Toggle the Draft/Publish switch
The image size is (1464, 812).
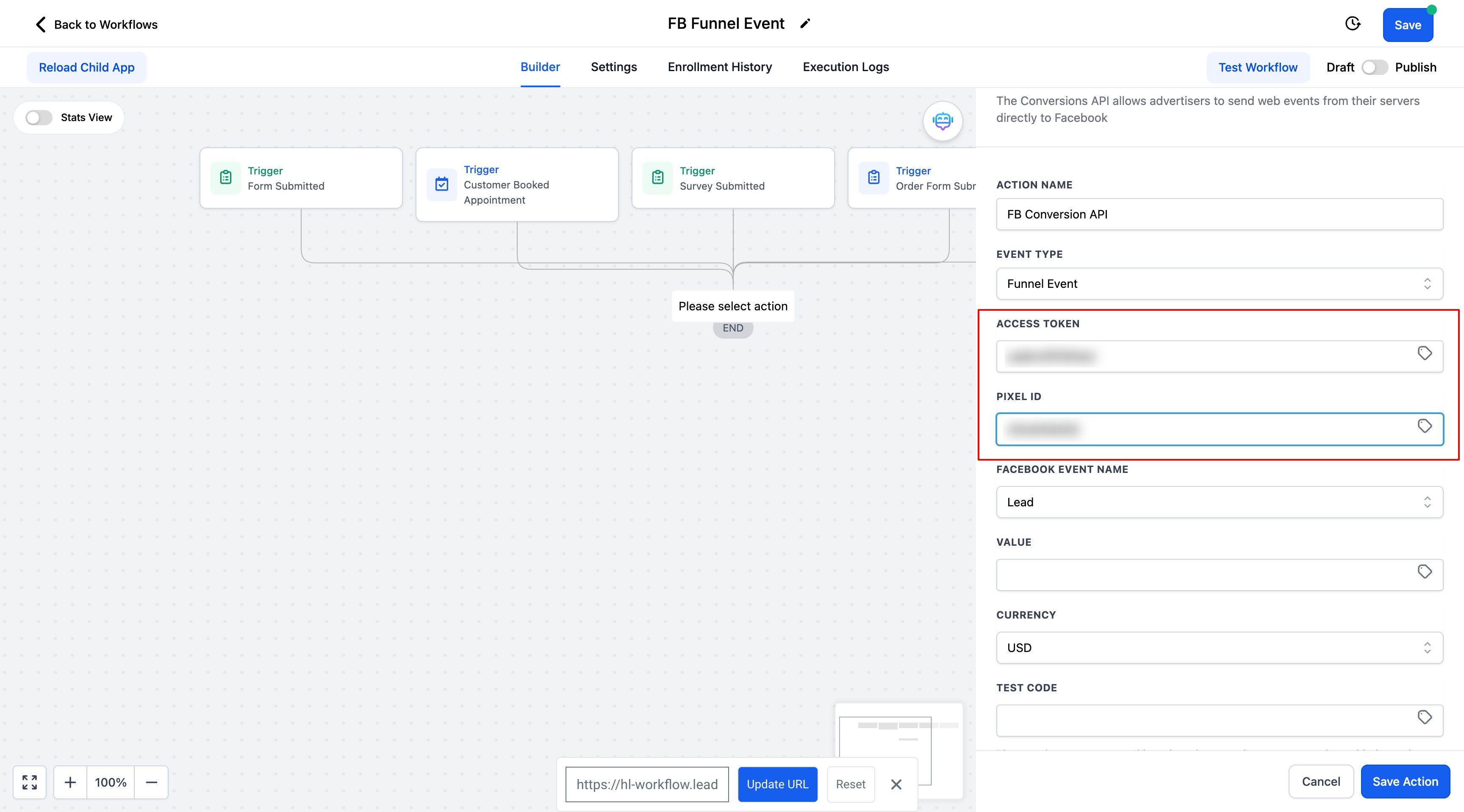coord(1374,68)
